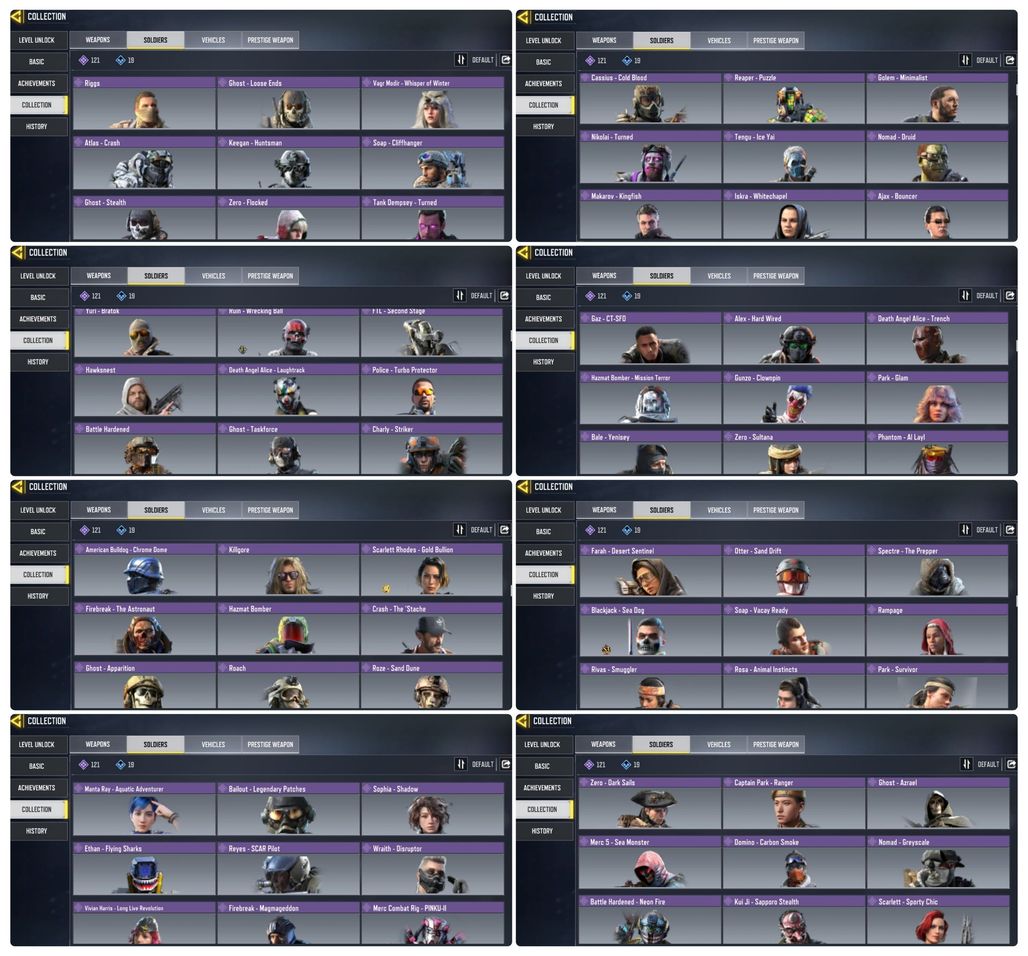The width and height of the screenshot is (1028, 956).
Task: Click purple currency icon in the Killgore panel
Action: point(85,530)
